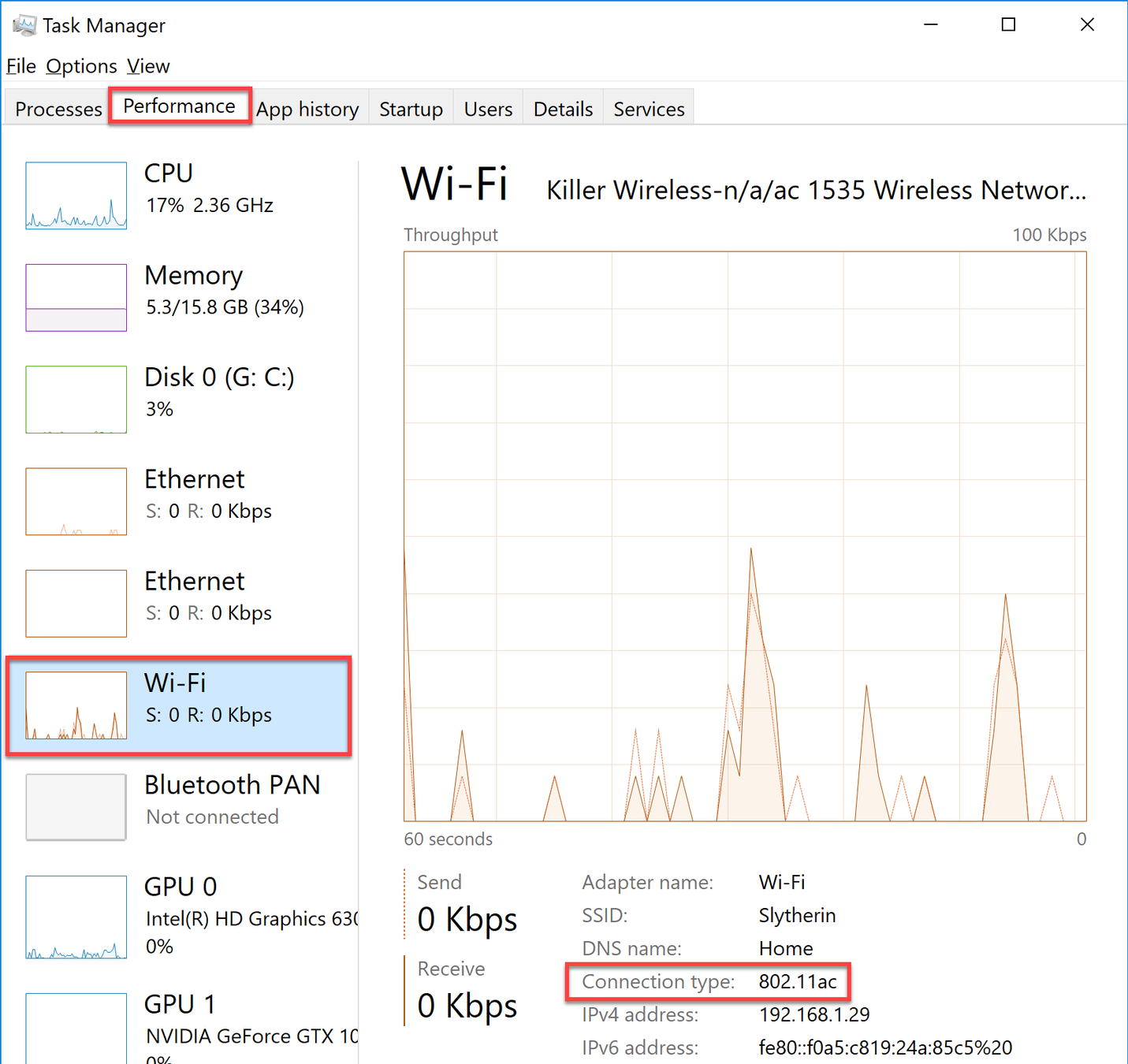Click the CPU label in sidebar
Image resolution: width=1128 pixels, height=1064 pixels.
coord(169,173)
